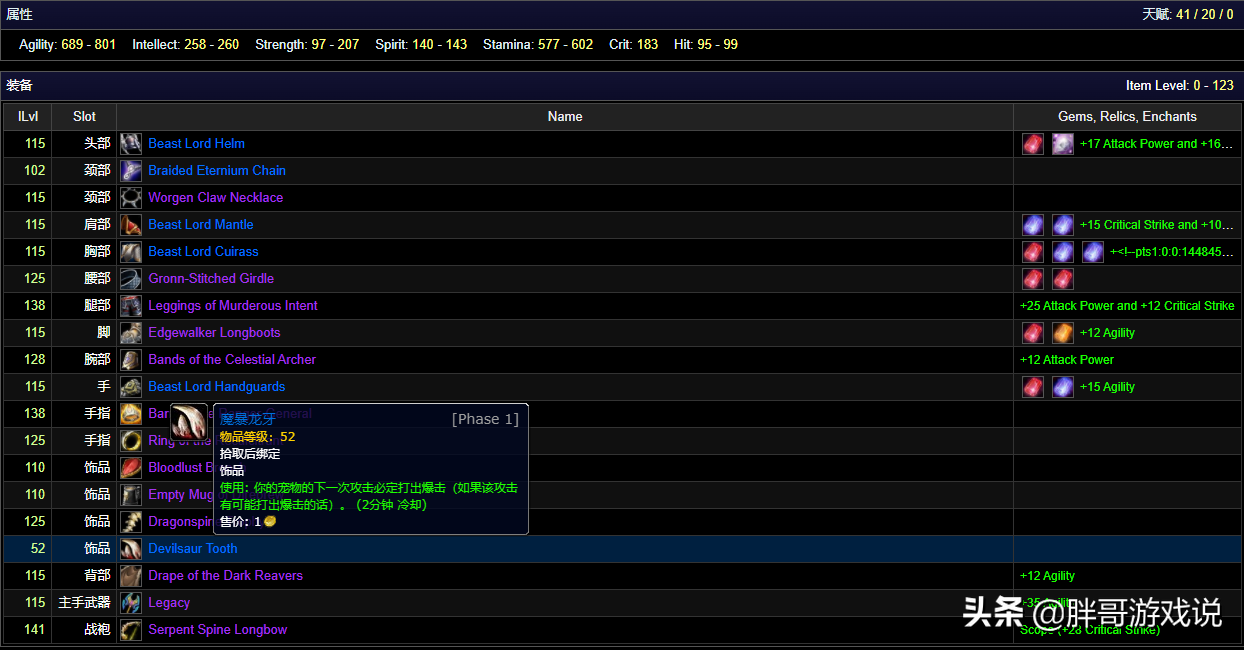The width and height of the screenshot is (1244, 650).
Task: Click the Dragonspine trinket icon
Action: point(131,522)
